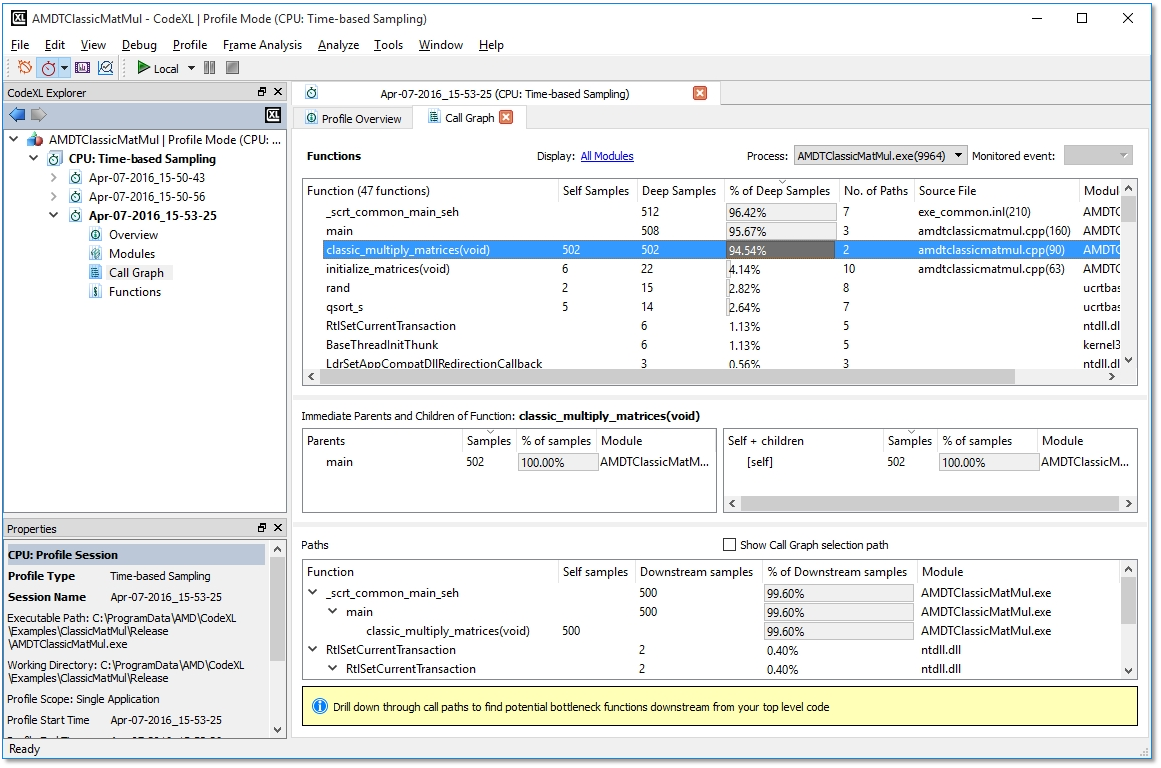Click the stopwatch icon beside Apr-07-2016_15-50-56
The width and height of the screenshot is (1161, 768).
[x=76, y=197]
